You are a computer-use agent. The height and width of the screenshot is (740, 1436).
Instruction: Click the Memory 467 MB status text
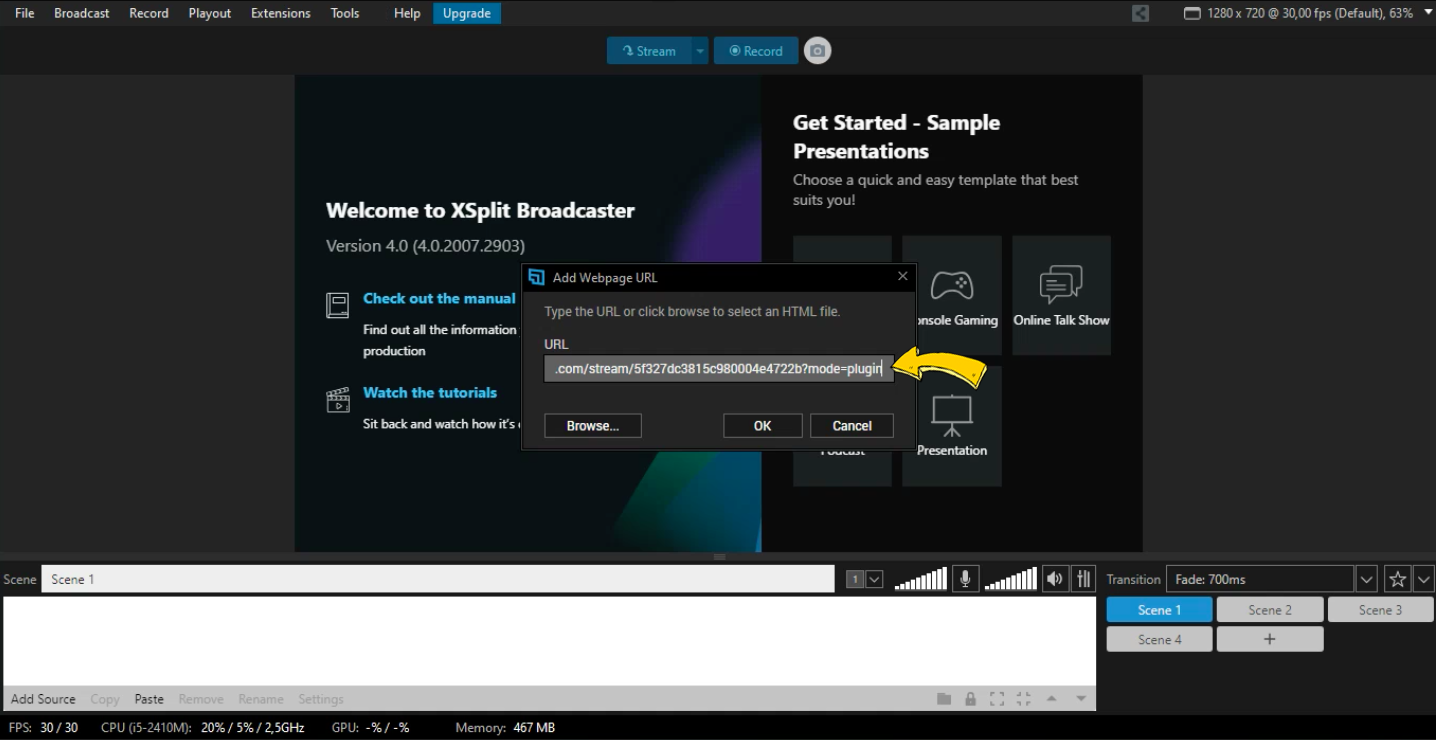[505, 728]
